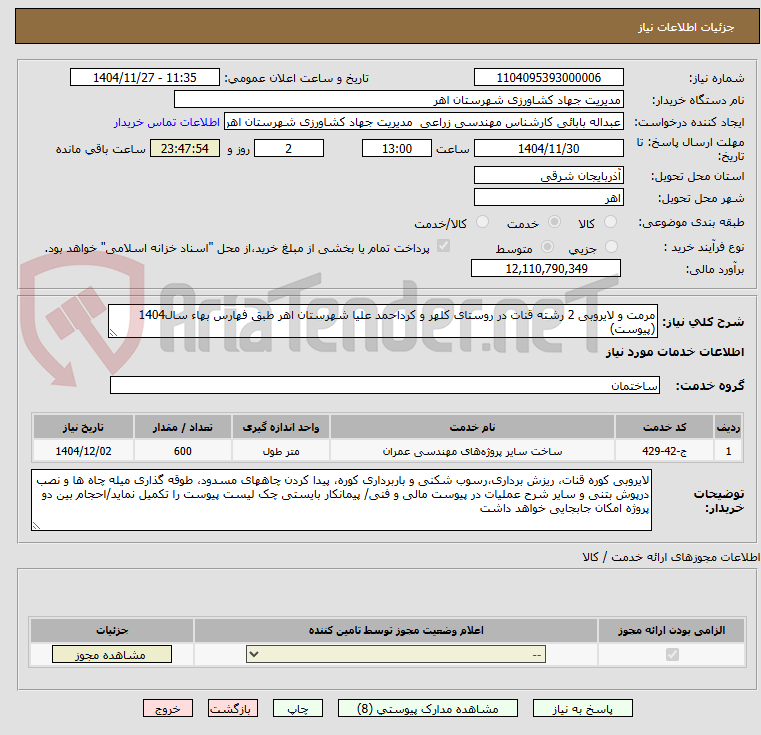Click the need date cell 1404/12/02

pos(83,451)
